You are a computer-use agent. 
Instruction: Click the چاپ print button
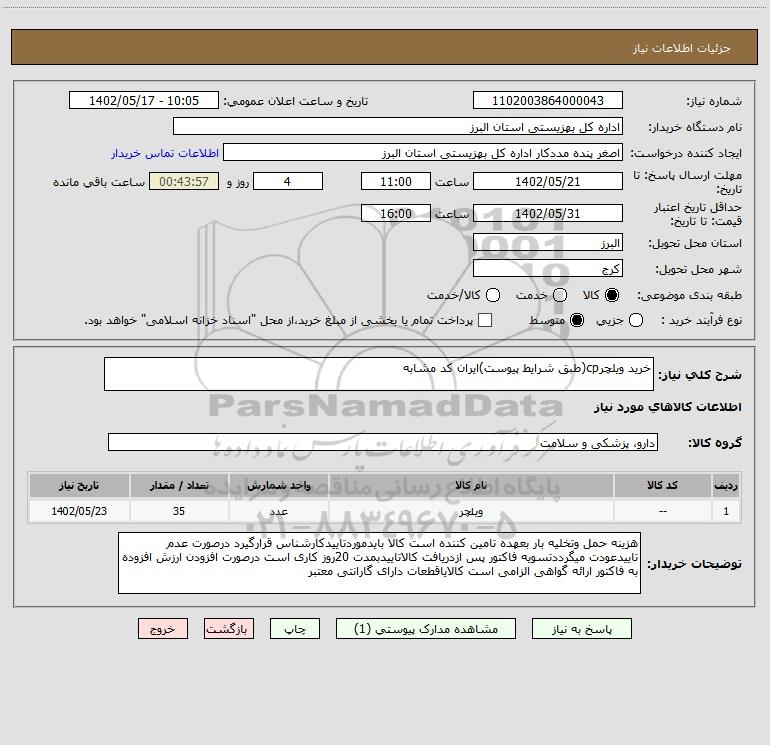point(295,629)
